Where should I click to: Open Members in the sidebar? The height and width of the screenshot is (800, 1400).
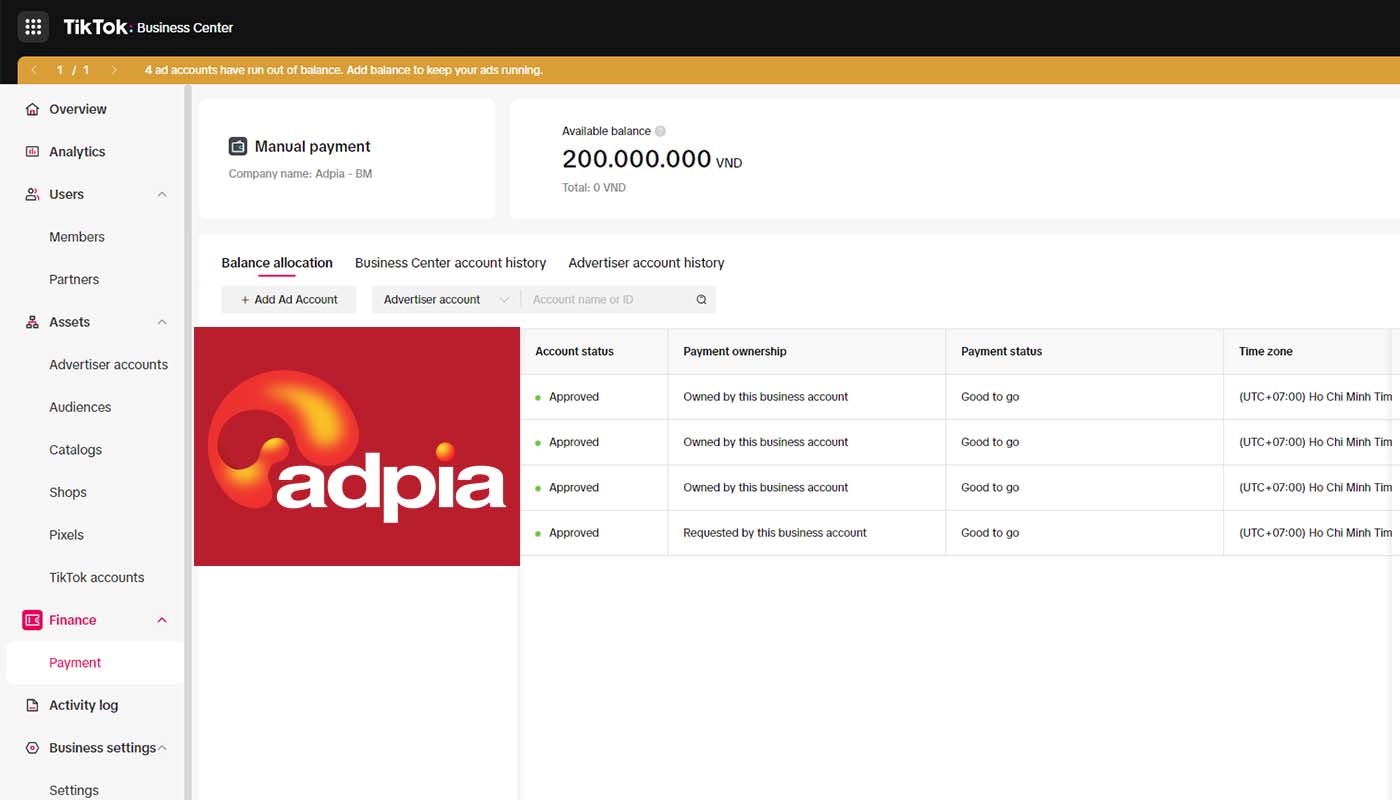(x=77, y=237)
